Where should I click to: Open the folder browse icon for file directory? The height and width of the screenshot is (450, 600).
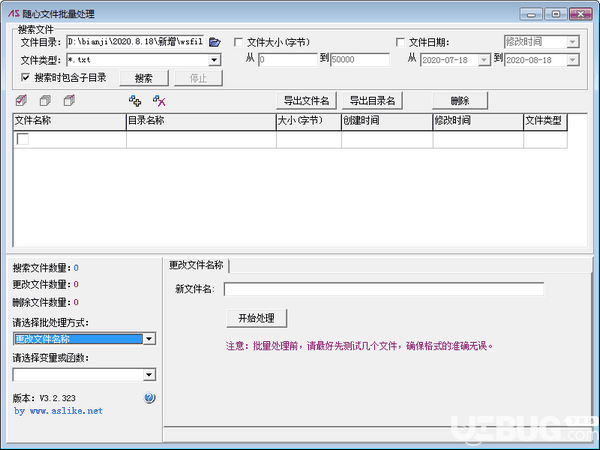pos(215,42)
